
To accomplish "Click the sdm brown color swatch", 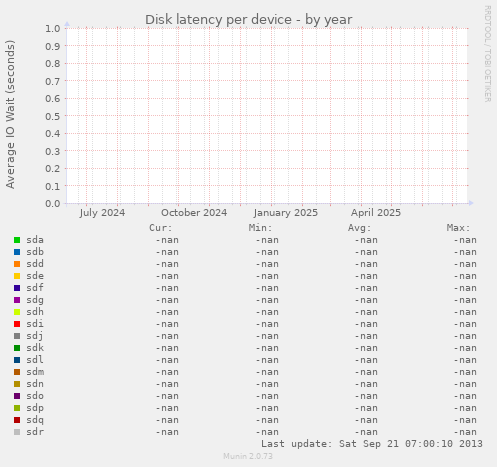I will (17, 372).
